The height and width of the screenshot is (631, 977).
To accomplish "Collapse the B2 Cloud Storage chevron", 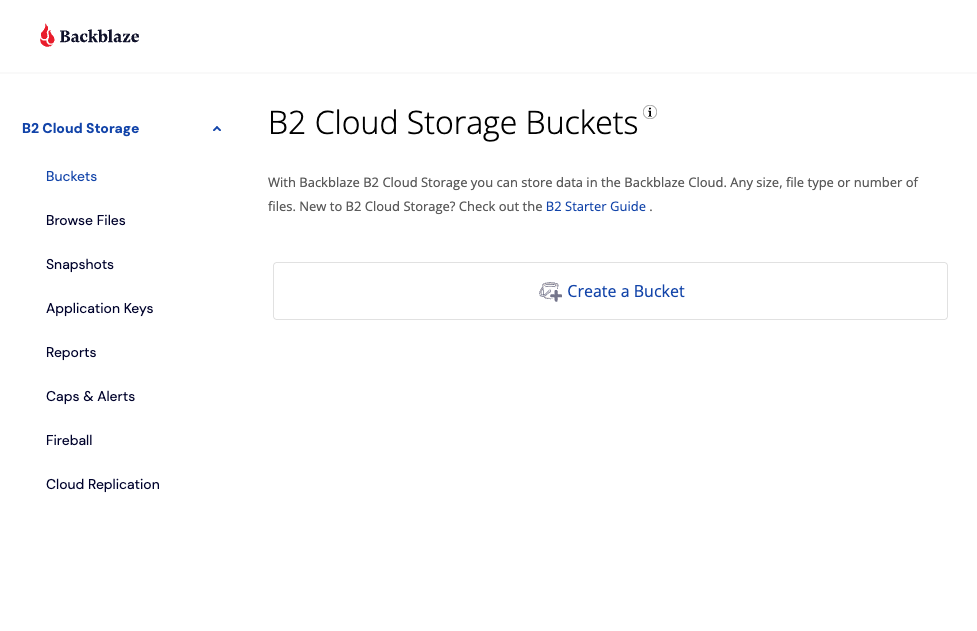I will pyautogui.click(x=217, y=129).
